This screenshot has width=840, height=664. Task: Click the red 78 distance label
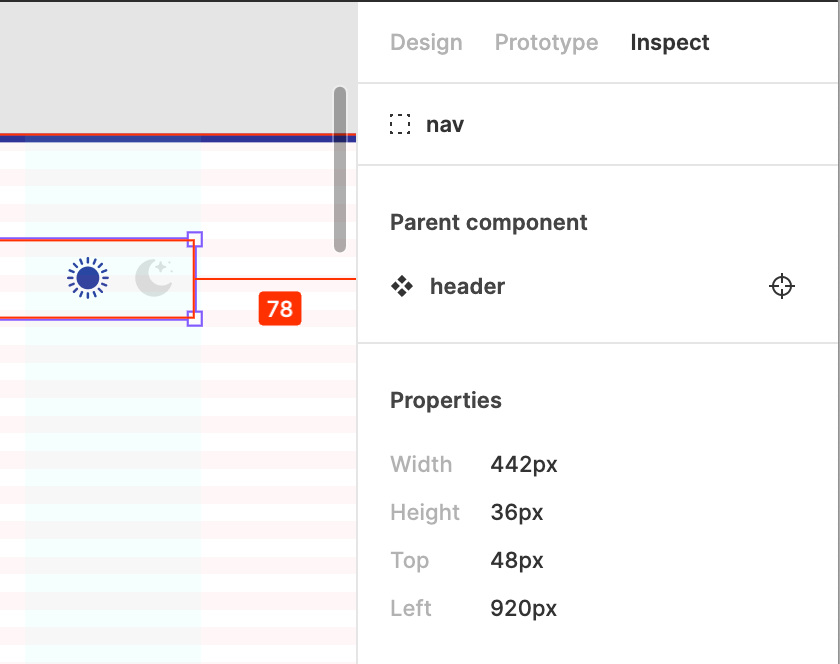280,309
